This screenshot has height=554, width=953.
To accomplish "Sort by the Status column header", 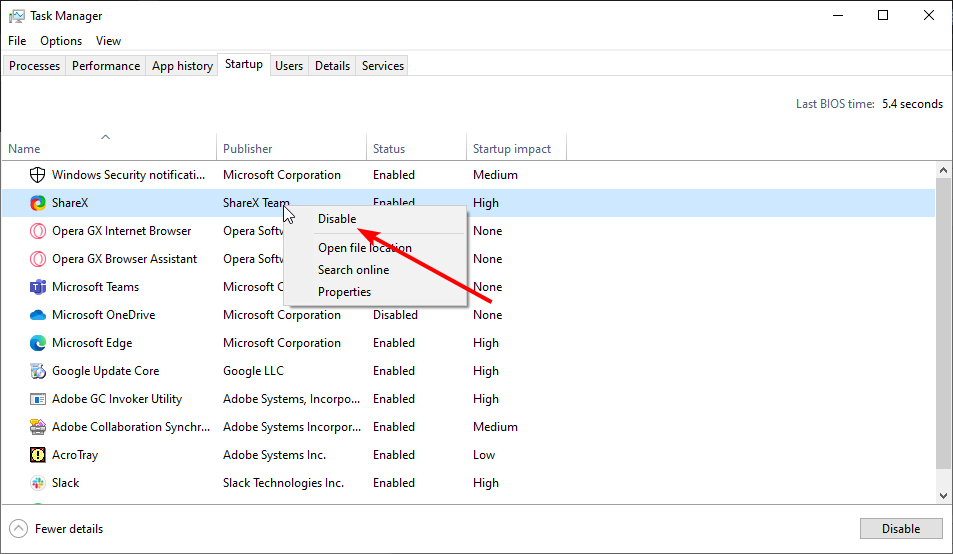I will [x=389, y=149].
